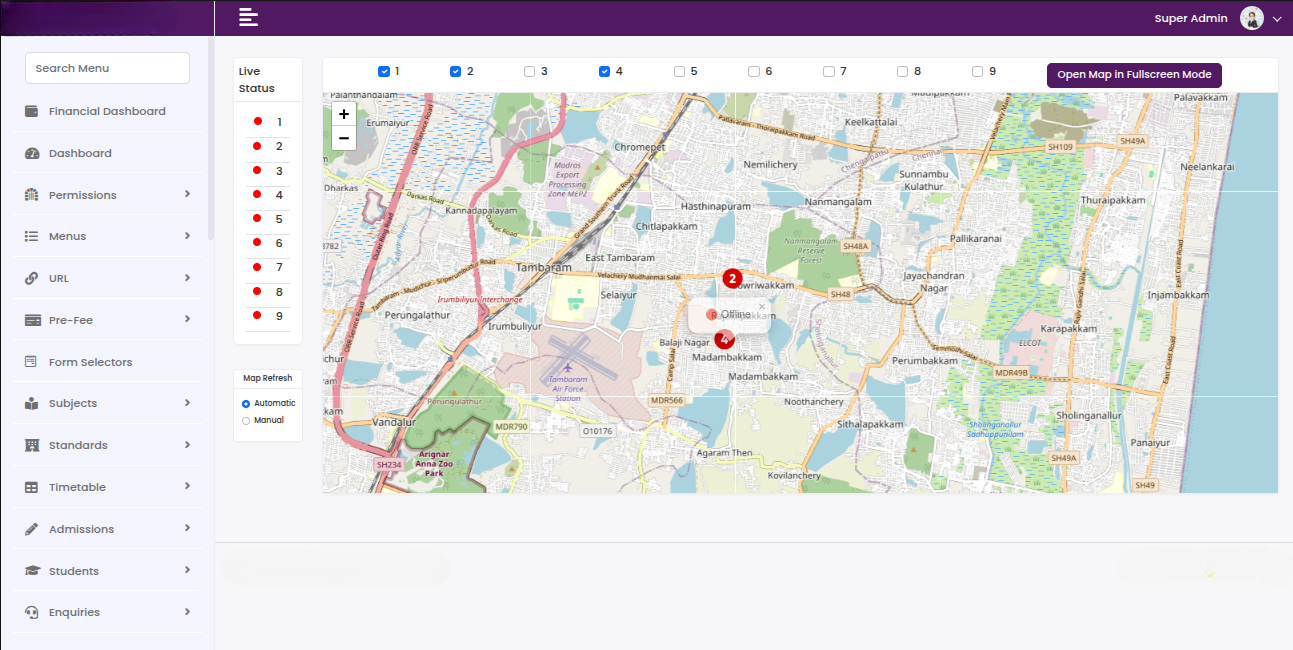Image resolution: width=1293 pixels, height=650 pixels.
Task: Click the Standards building icon
Action: (x=31, y=445)
